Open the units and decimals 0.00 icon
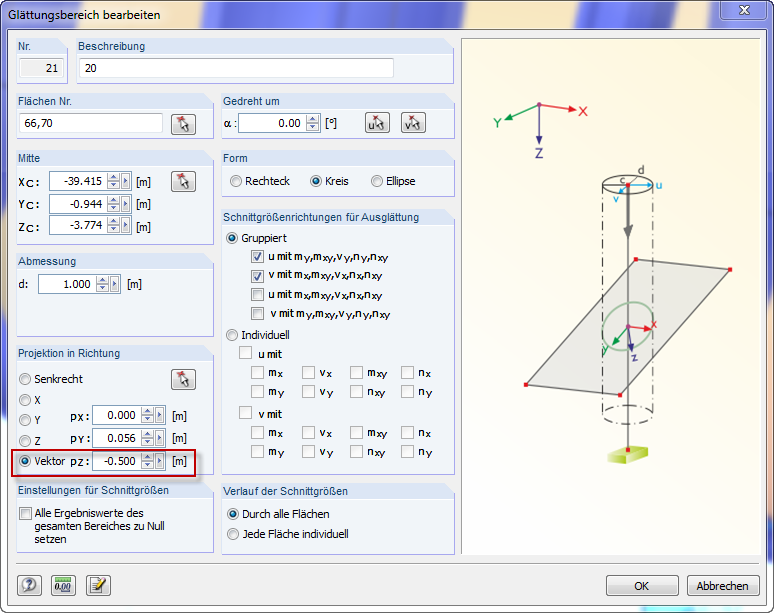The width and height of the screenshot is (774, 613). pos(63,585)
